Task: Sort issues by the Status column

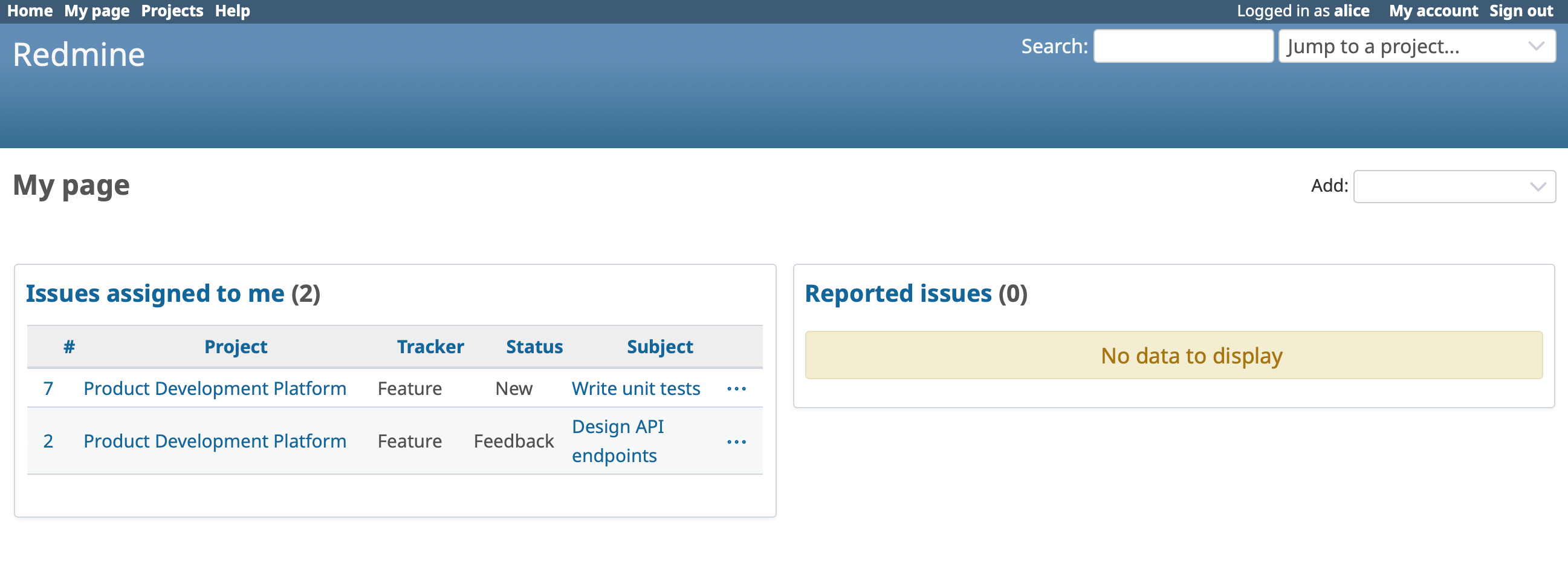Action: [534, 346]
